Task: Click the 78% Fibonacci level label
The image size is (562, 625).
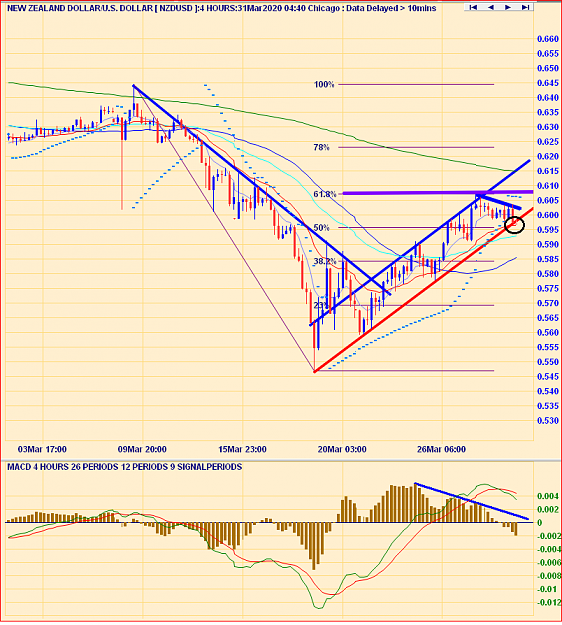Action: 322,147
